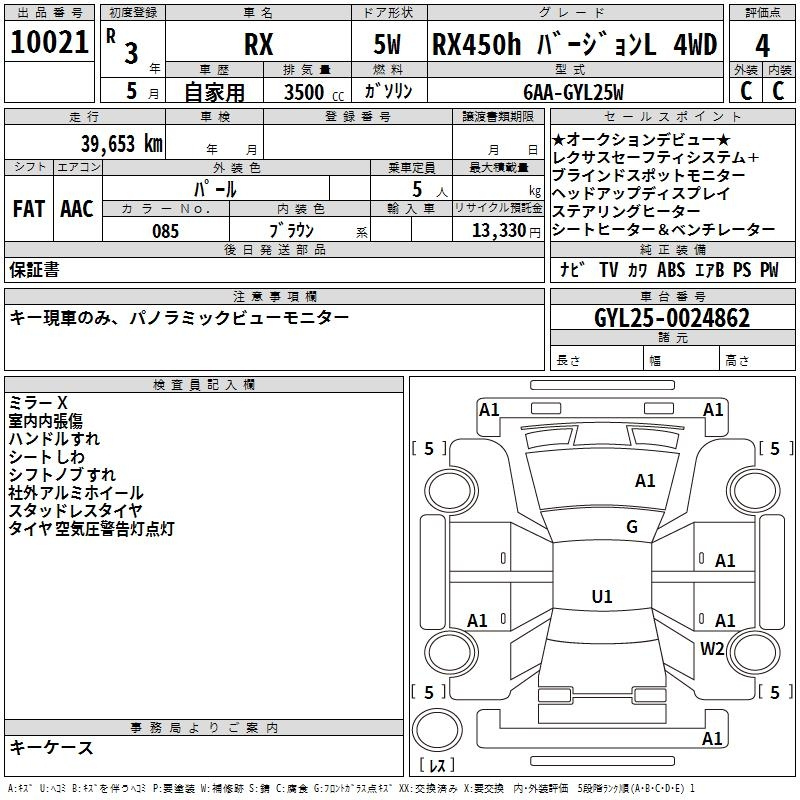This screenshot has width=800, height=800.
Task: Click the ABS equipment indicator
Action: (x=671, y=270)
